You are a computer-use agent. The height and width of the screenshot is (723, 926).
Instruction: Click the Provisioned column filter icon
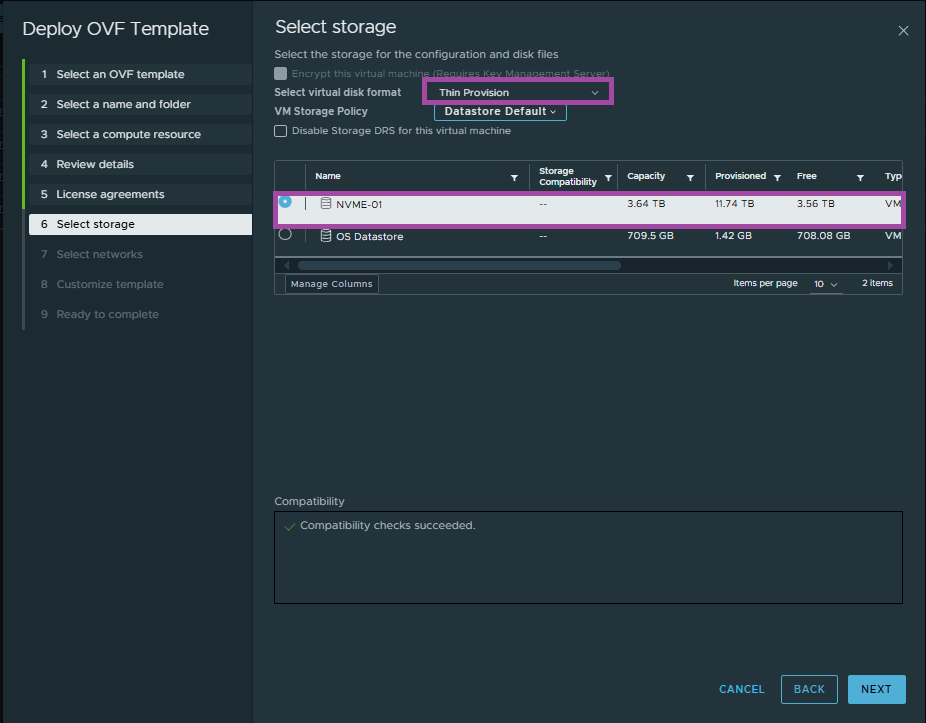[x=778, y=177]
